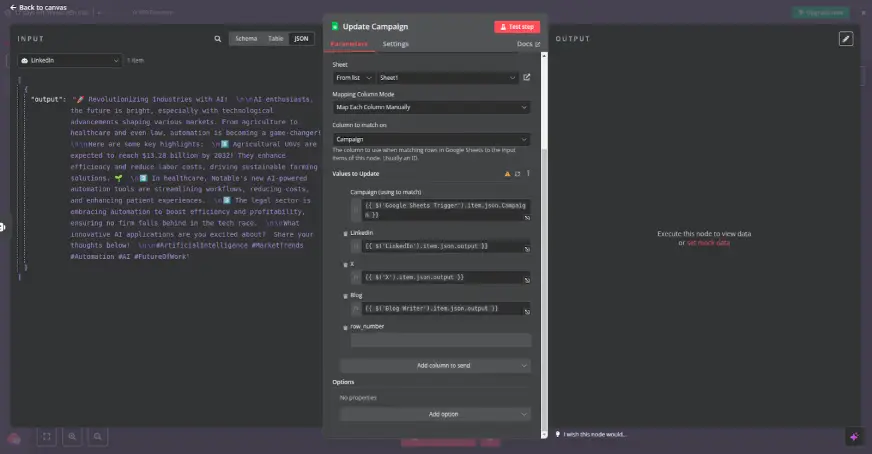Screen dimensions: 872x454
Task: Switch input view to Table
Action: click(x=274, y=39)
